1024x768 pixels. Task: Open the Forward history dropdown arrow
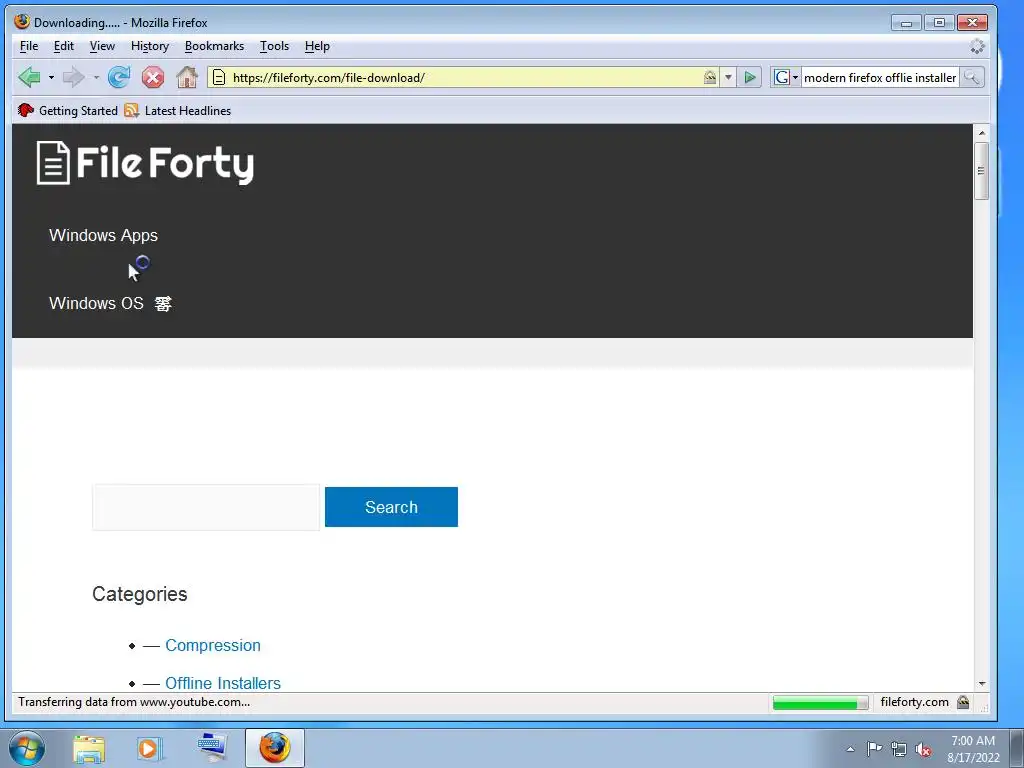click(x=96, y=77)
